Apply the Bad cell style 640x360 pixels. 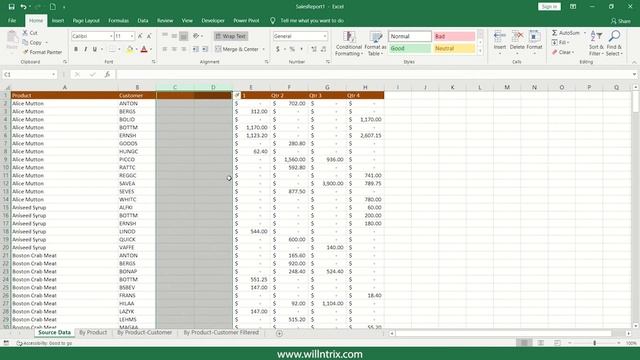coord(454,36)
